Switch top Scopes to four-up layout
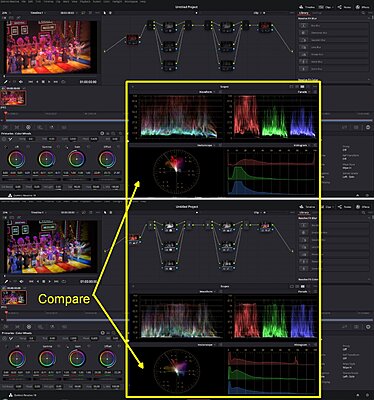374x400 pixels. 303,87
